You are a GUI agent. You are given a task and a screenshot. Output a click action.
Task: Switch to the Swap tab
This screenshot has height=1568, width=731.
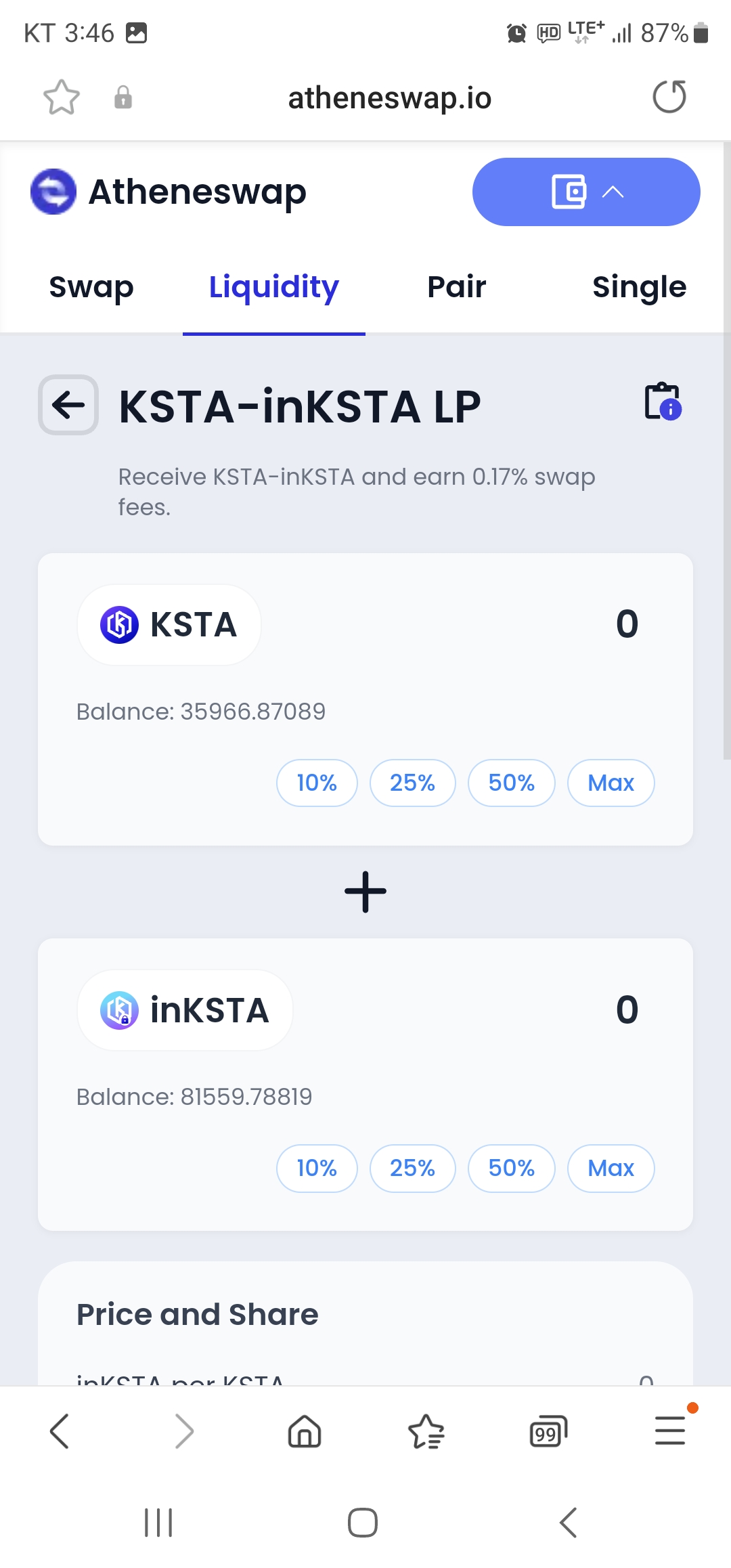coord(91,287)
